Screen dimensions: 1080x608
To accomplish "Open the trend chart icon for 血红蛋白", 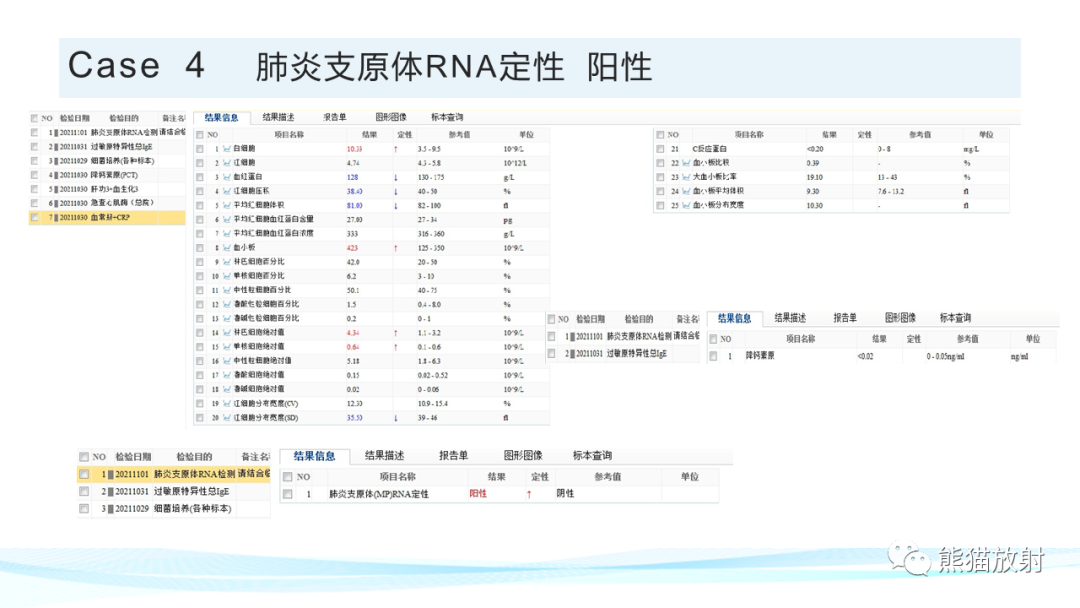I will click(227, 177).
